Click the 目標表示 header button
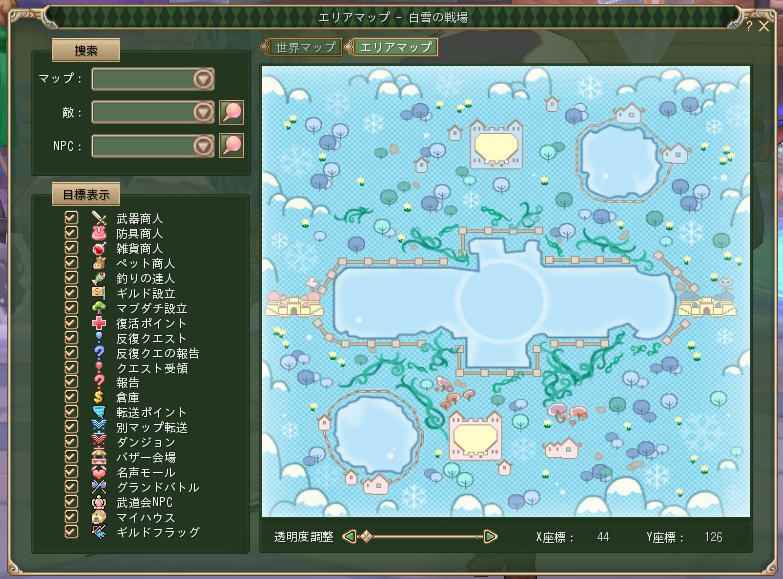 (85, 194)
